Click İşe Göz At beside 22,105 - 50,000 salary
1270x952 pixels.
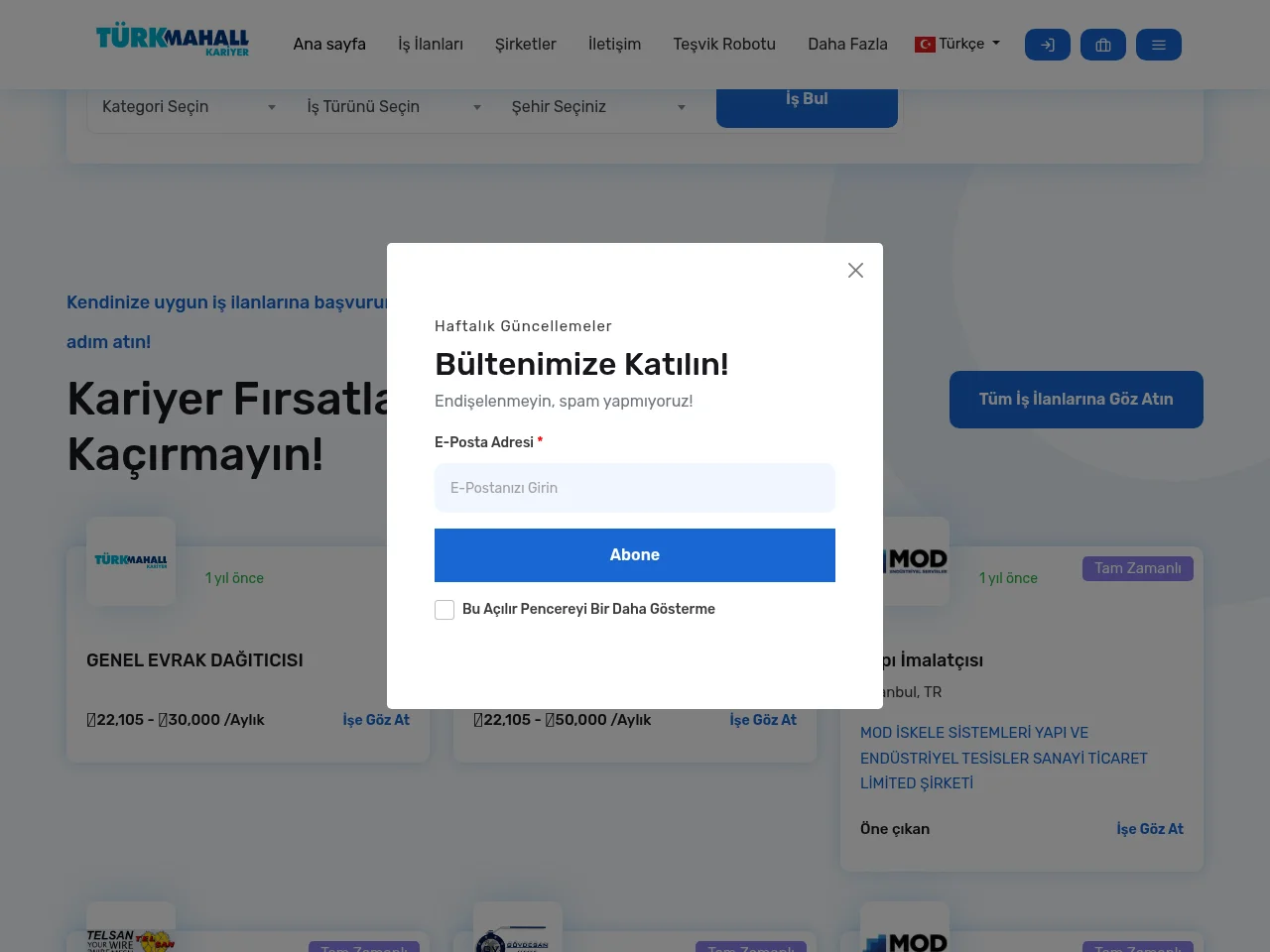tap(763, 720)
